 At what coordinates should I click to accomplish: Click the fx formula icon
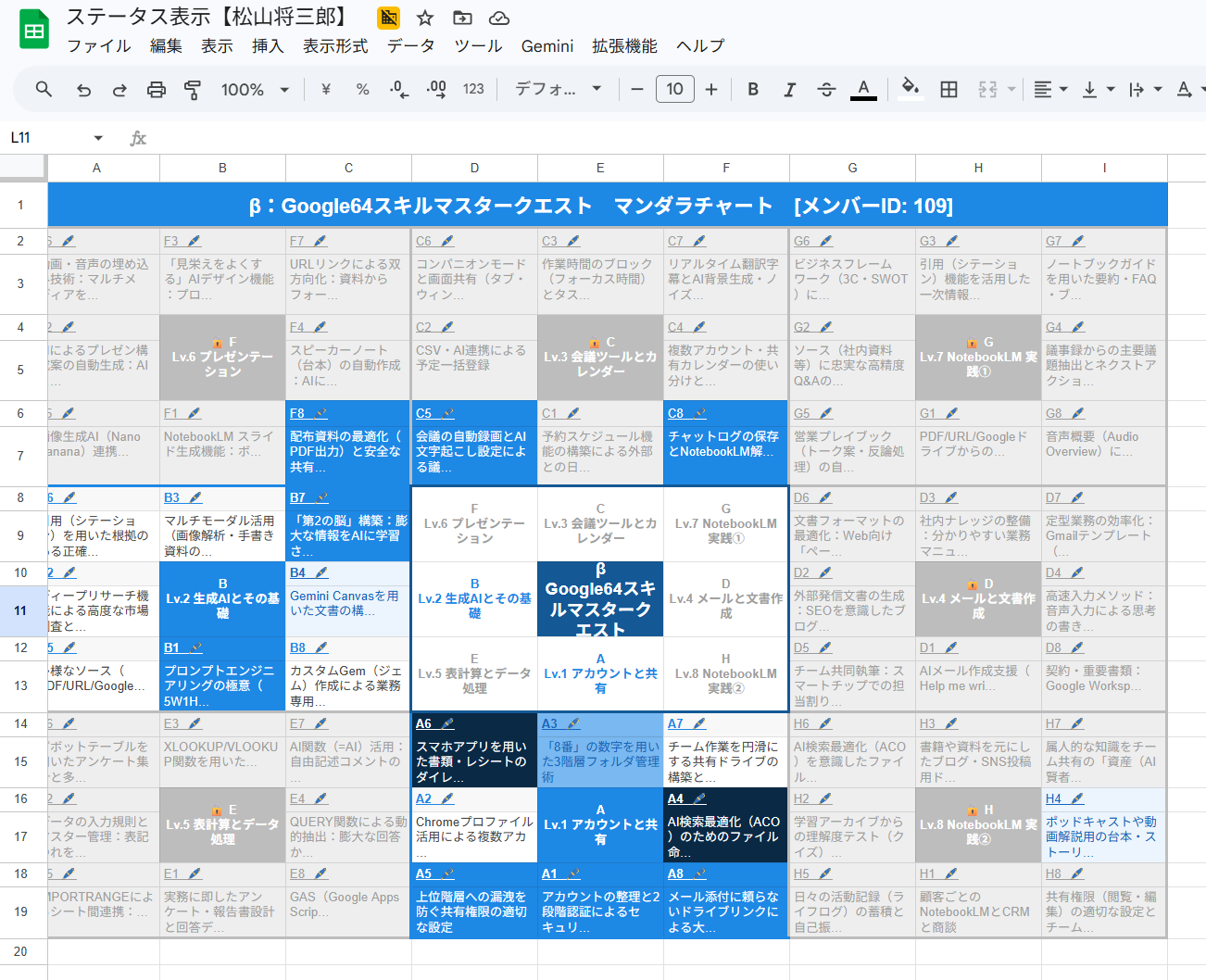click(x=138, y=138)
